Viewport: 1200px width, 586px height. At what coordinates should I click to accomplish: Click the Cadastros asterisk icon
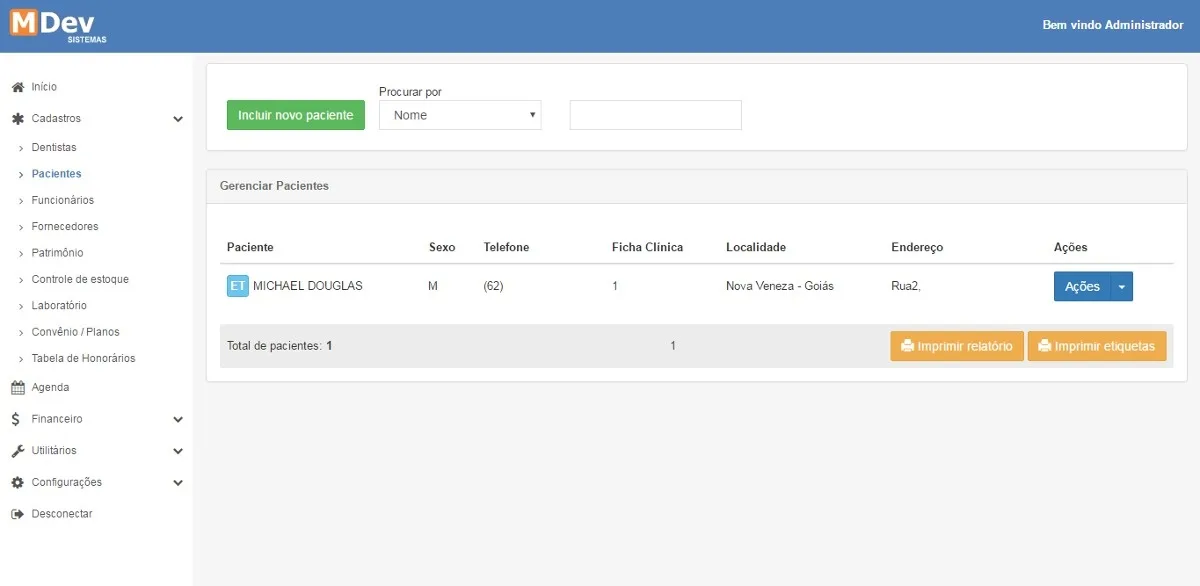pyautogui.click(x=17, y=119)
